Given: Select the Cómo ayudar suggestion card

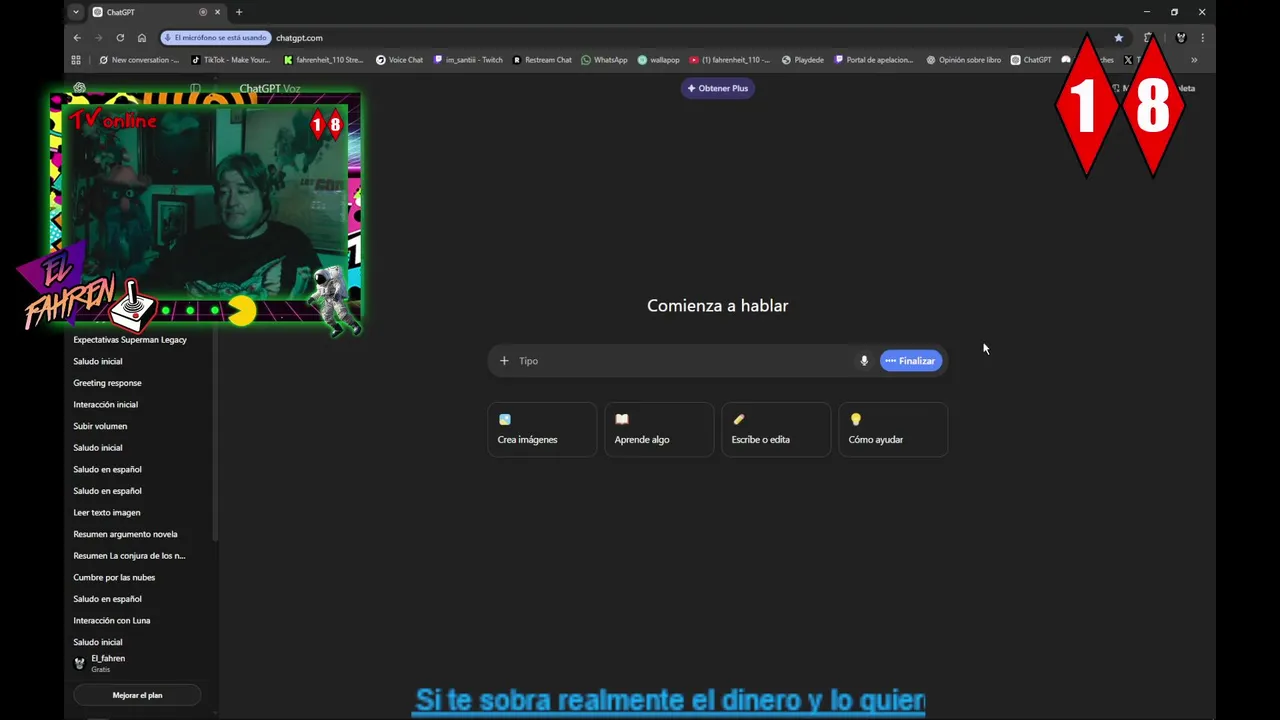Looking at the screenshot, I should pos(893,429).
